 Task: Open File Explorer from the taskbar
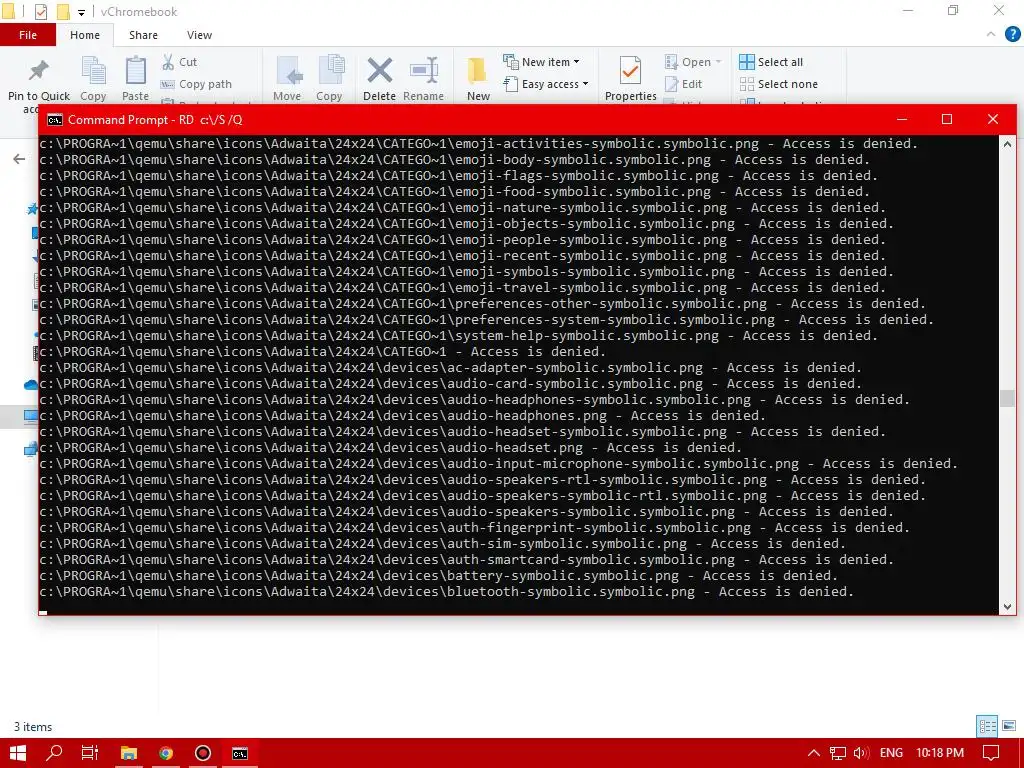[x=129, y=753]
